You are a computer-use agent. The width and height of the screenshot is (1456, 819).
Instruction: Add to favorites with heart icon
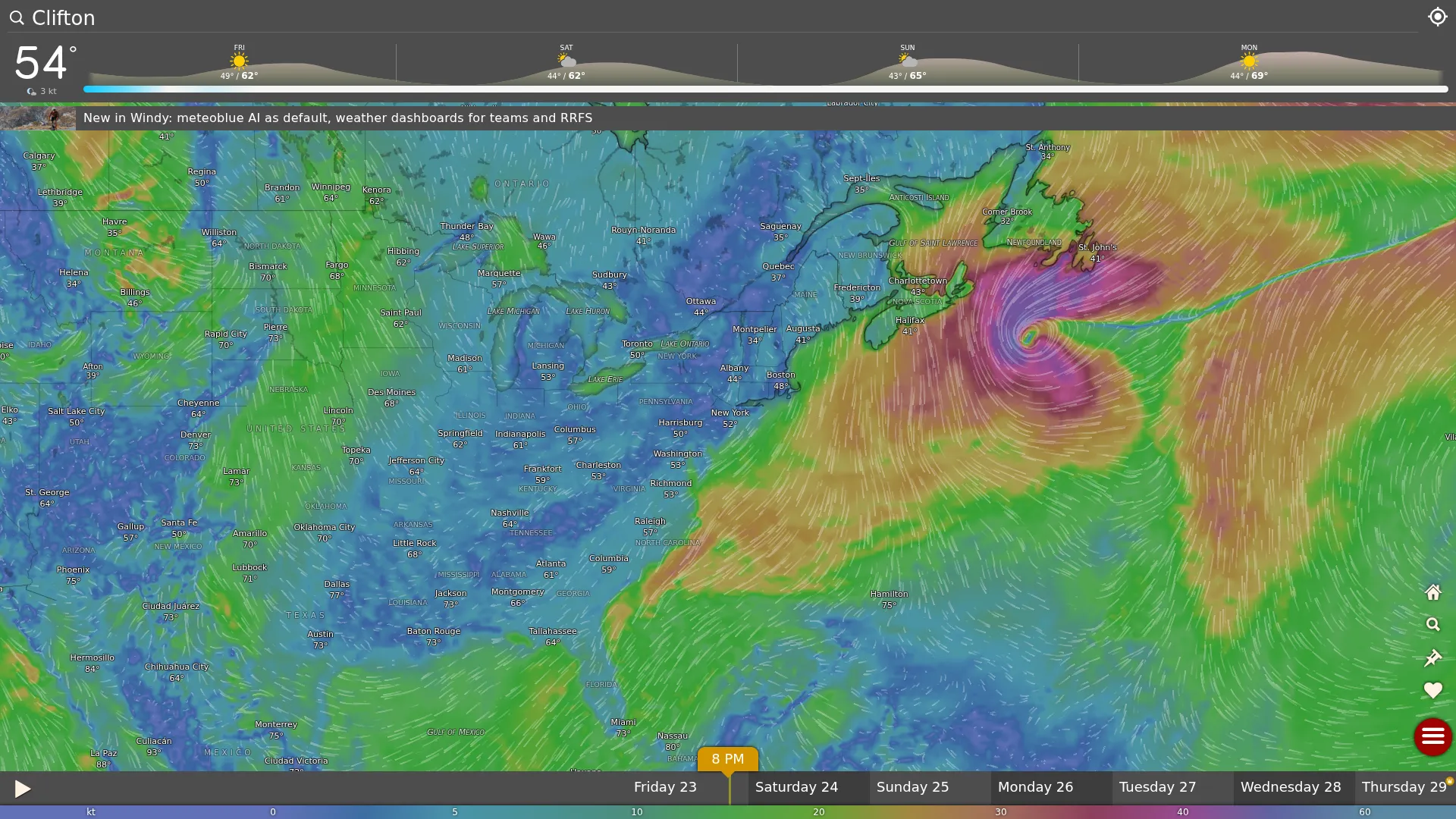(x=1432, y=691)
